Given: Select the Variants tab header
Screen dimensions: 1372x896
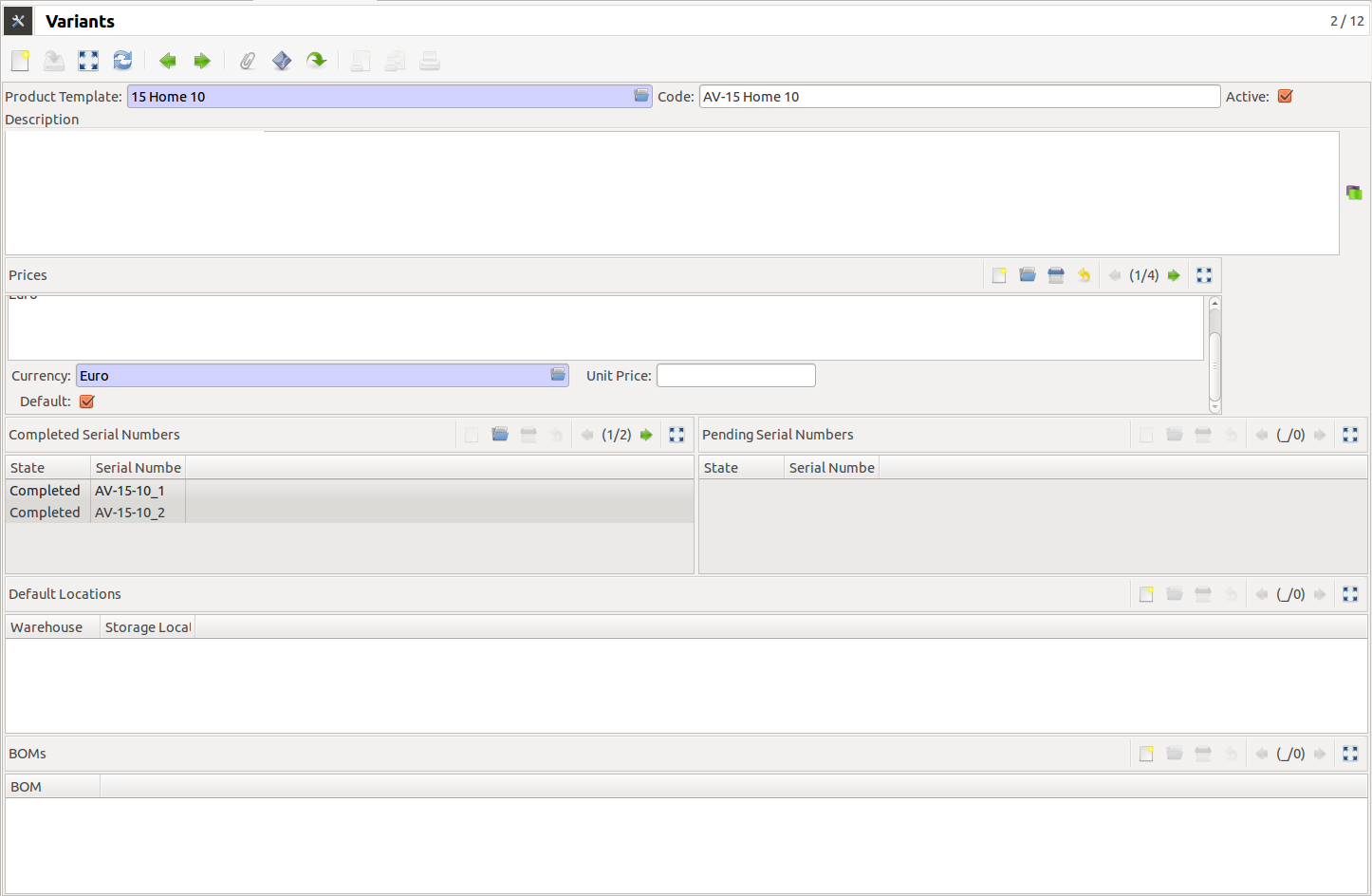Looking at the screenshot, I should (80, 20).
